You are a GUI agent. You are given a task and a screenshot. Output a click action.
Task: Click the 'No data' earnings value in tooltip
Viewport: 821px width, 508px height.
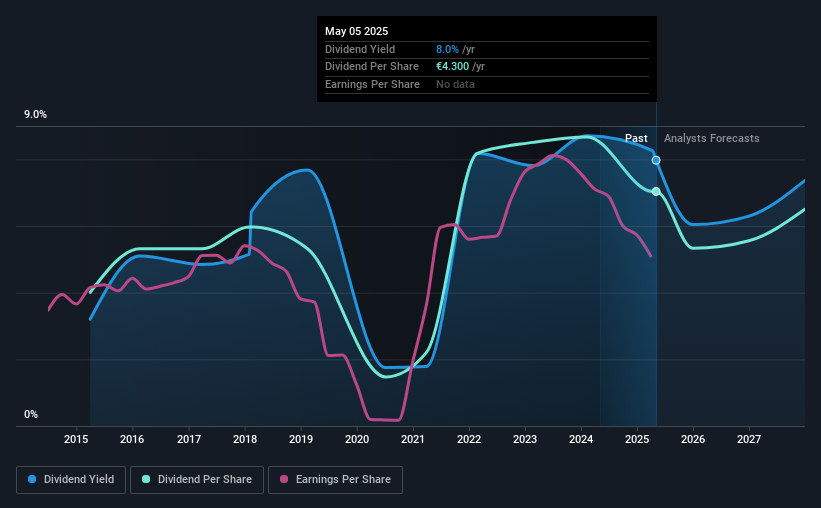455,84
